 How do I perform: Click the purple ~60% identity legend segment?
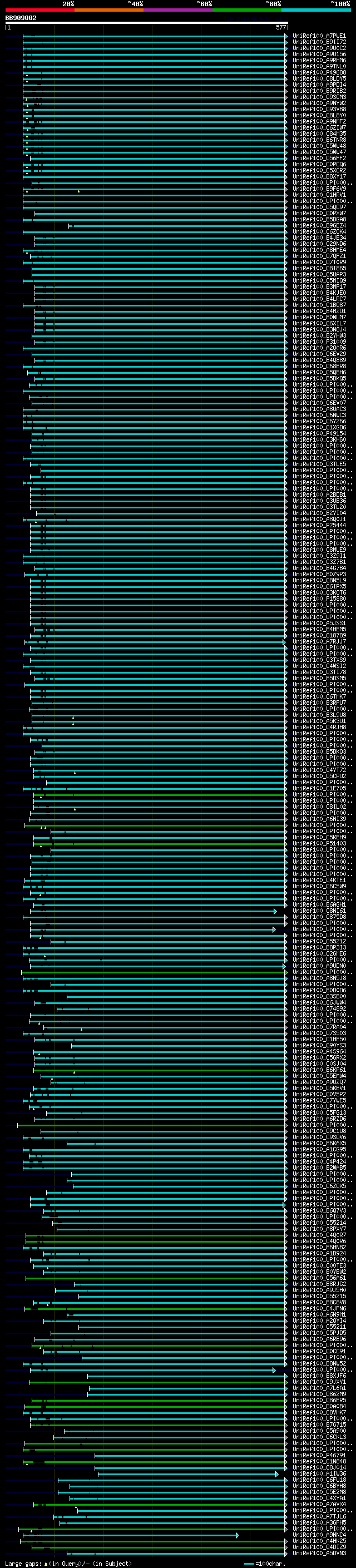[x=177, y=10]
